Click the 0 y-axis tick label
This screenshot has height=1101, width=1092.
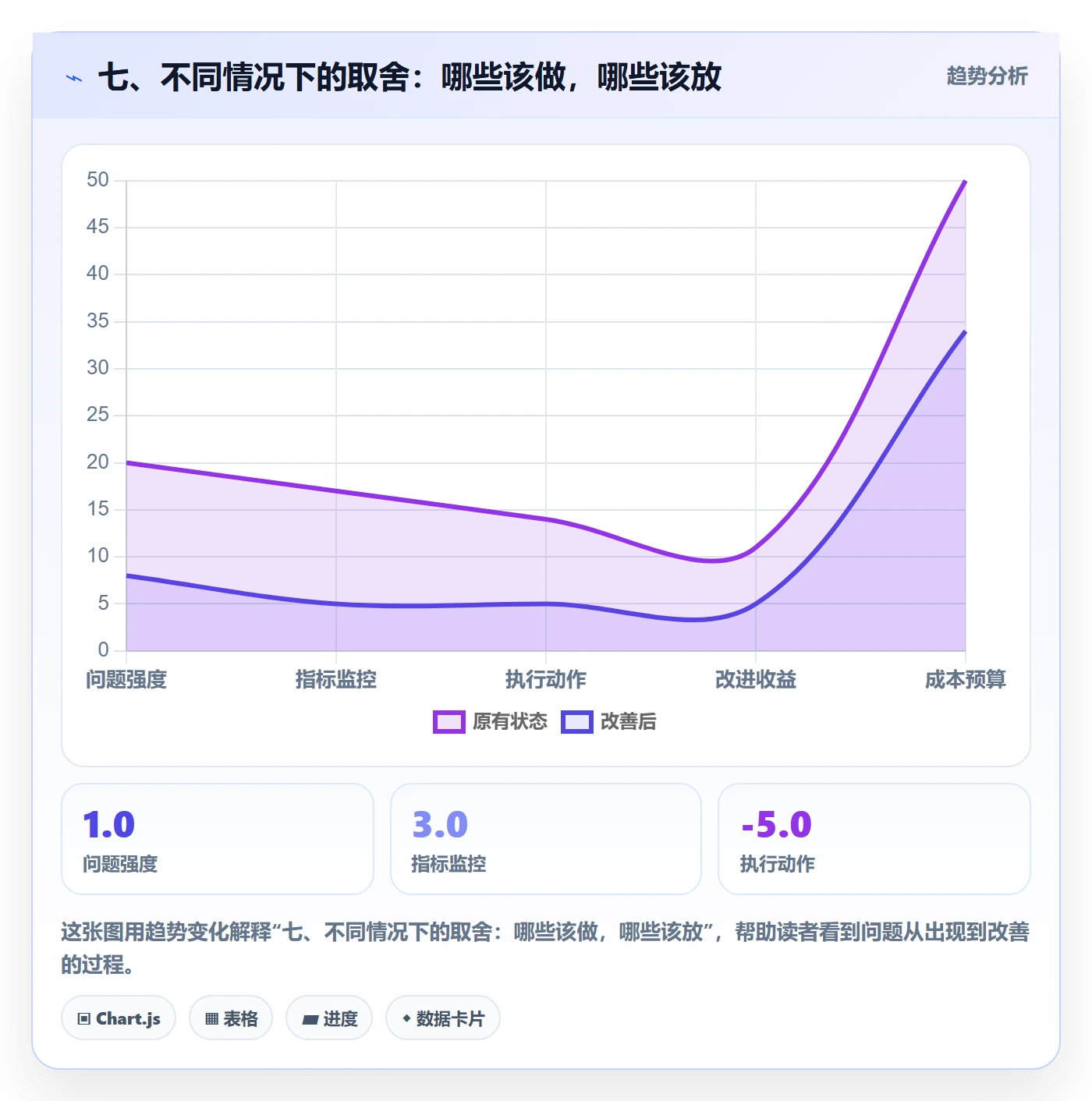(x=103, y=650)
